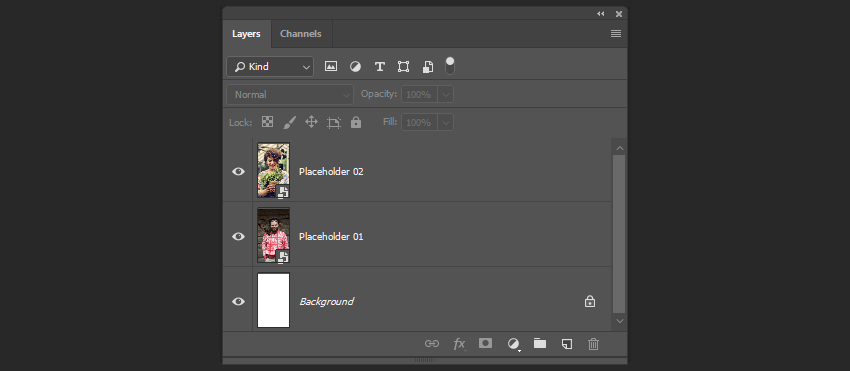The width and height of the screenshot is (850, 371).
Task: Expand the Opacity slider arrow
Action: [446, 94]
